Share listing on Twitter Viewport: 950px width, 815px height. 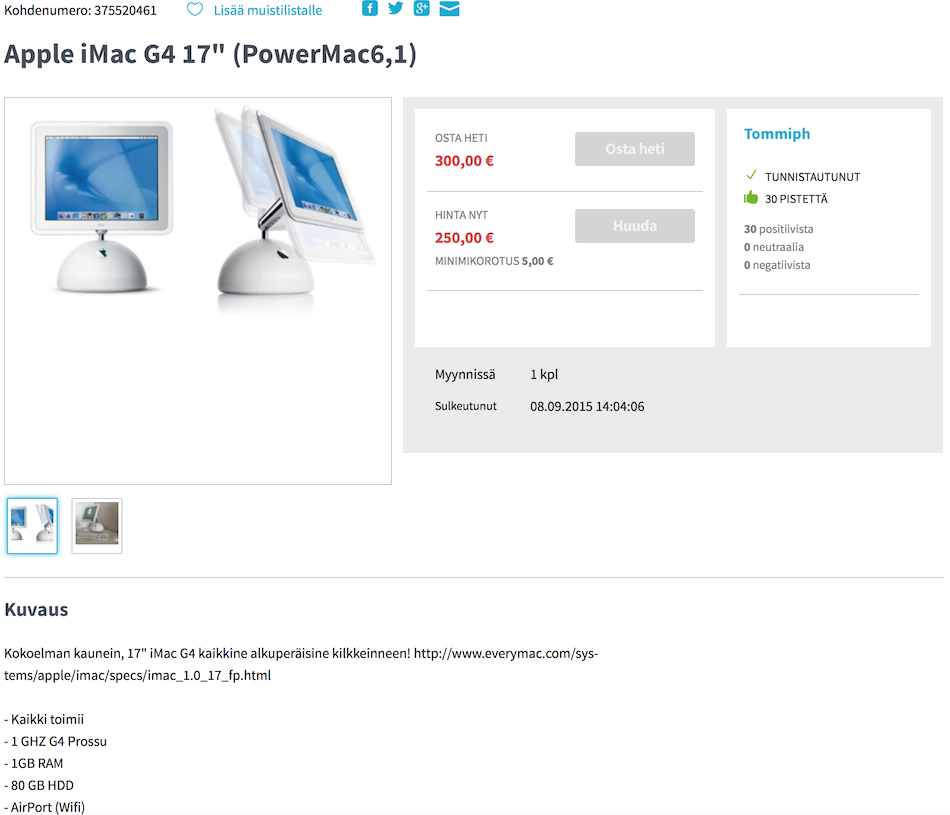[x=396, y=8]
